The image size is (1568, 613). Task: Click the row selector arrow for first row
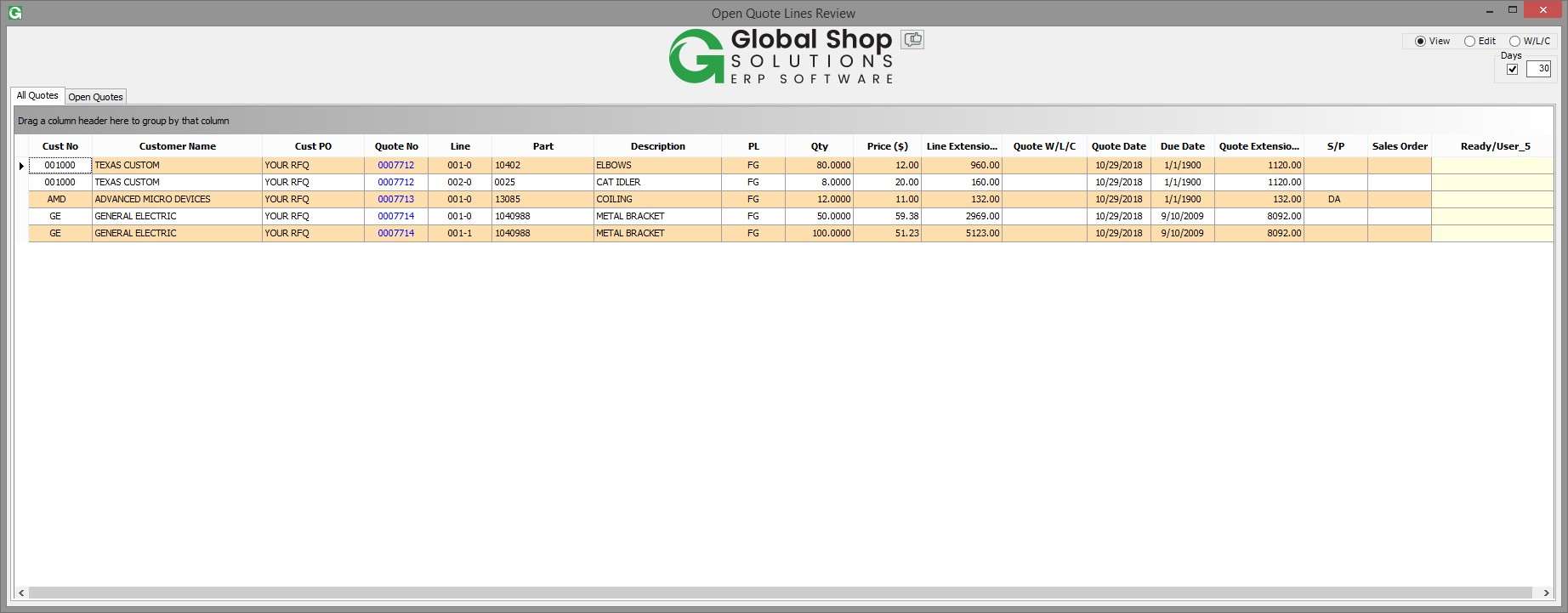(x=21, y=166)
